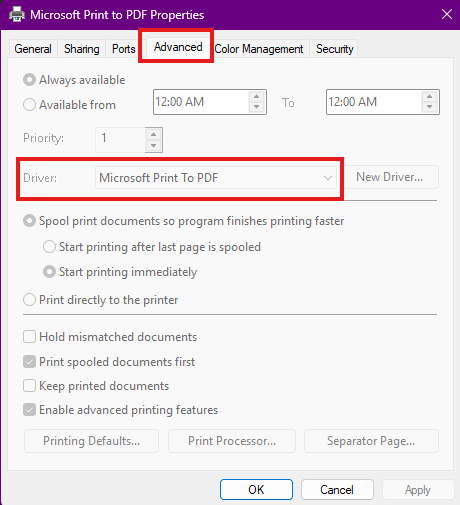Open the Security tab
The image size is (460, 505).
click(334, 49)
